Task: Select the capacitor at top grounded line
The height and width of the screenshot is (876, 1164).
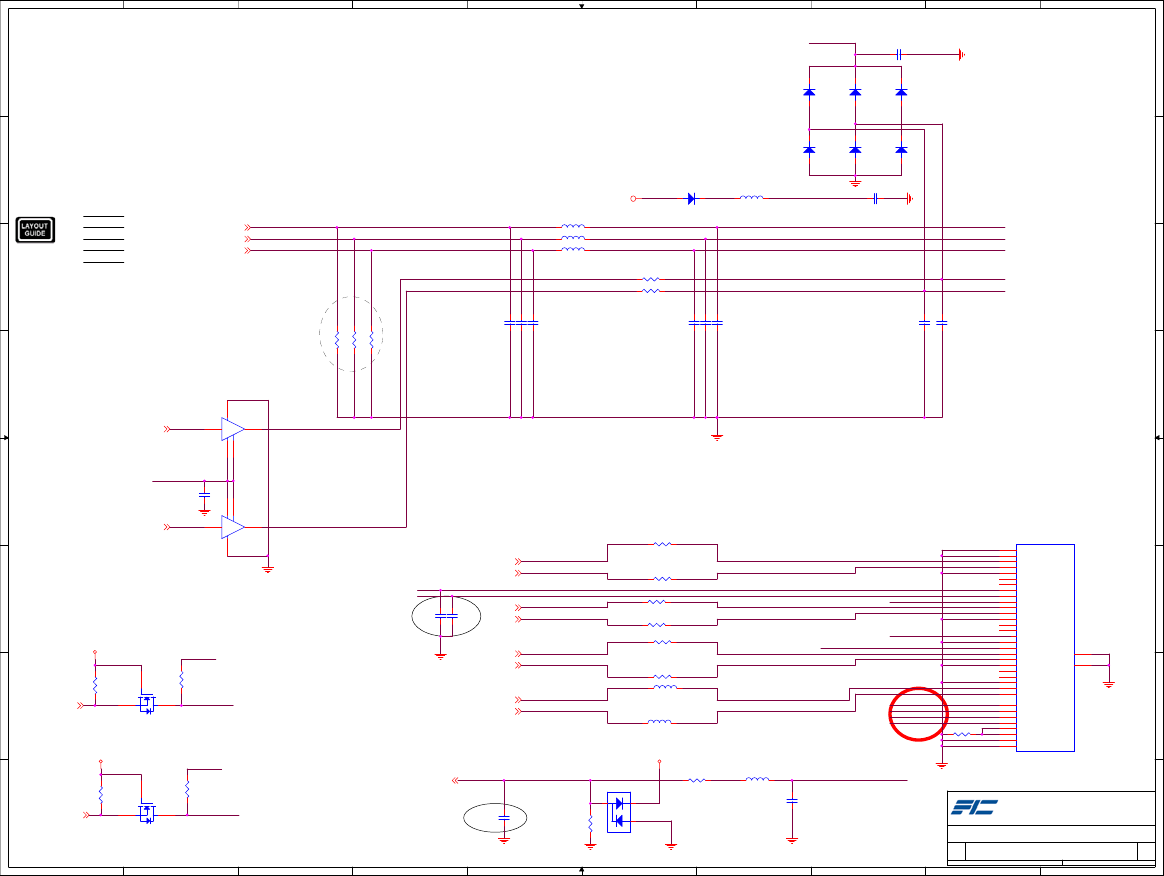Action: (x=899, y=54)
